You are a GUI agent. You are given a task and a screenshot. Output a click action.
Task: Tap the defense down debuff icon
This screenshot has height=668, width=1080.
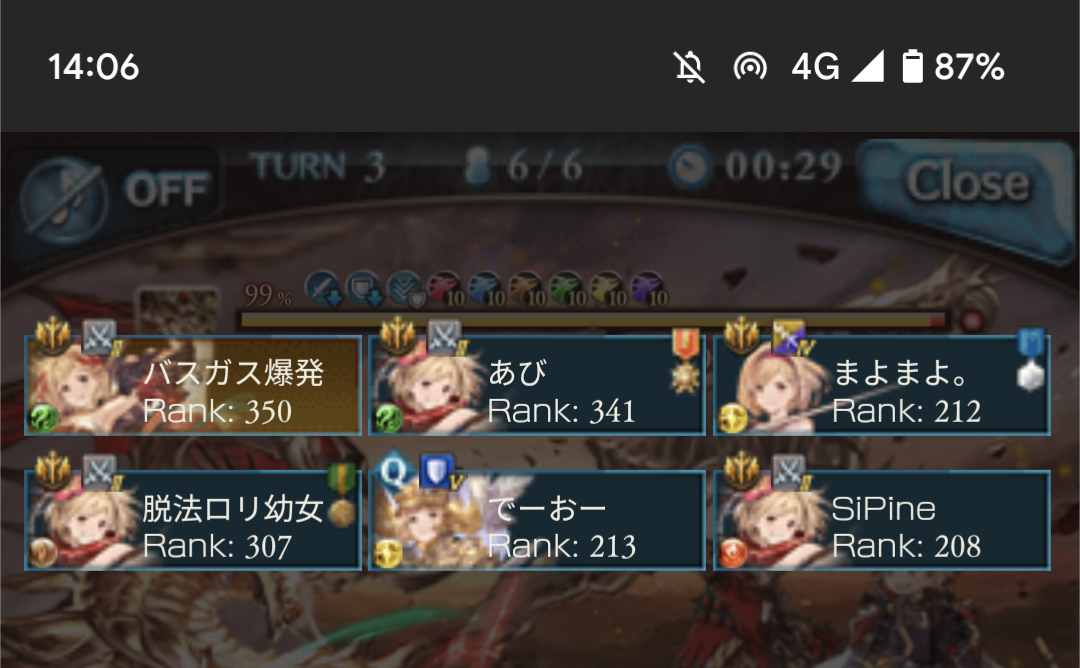pyautogui.click(x=364, y=289)
